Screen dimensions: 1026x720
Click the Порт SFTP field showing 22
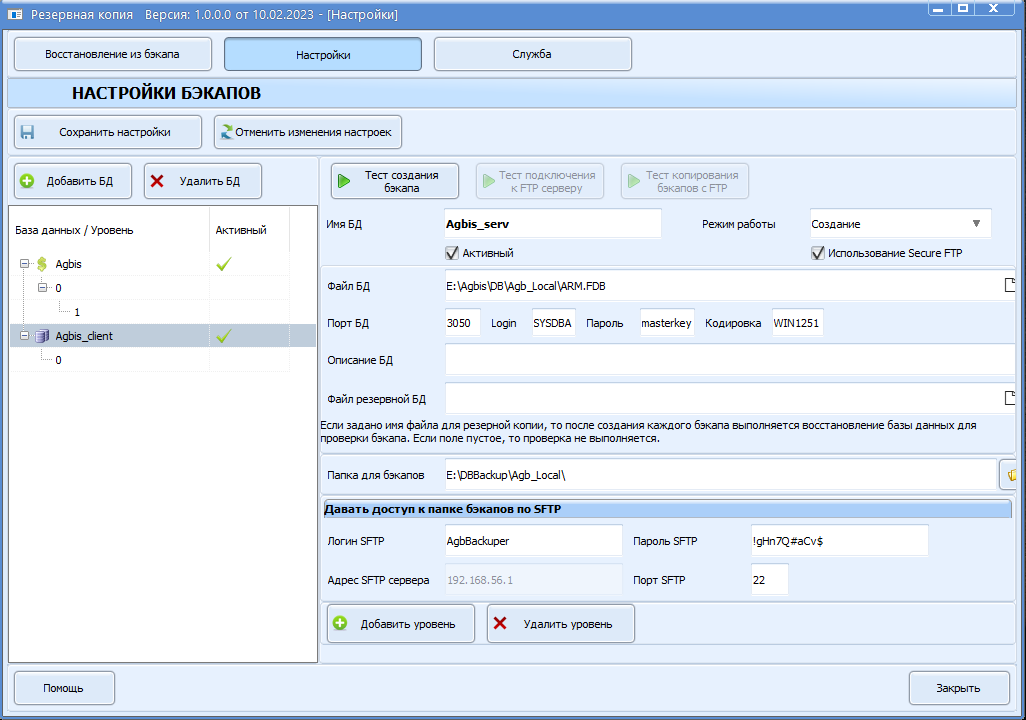coord(770,580)
